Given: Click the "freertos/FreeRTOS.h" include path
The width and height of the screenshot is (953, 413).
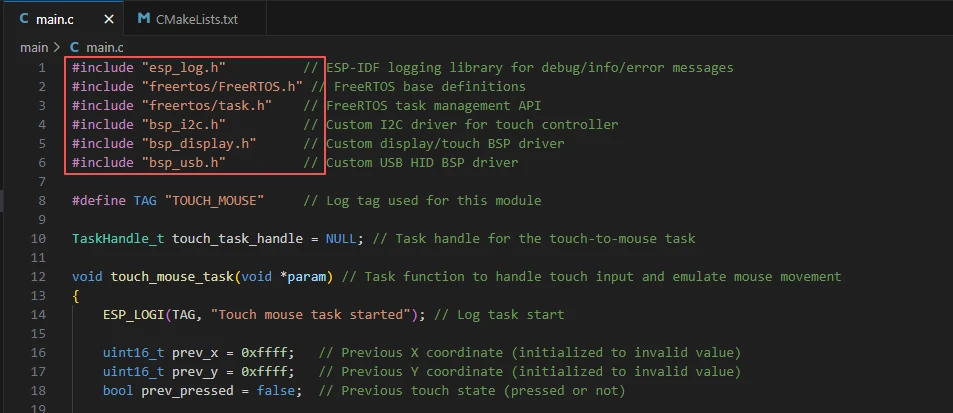Looking at the screenshot, I should [x=217, y=86].
